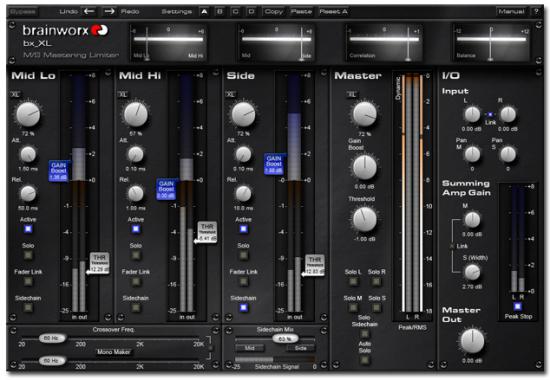
Task: Click the Bypass button
Action: pos(23,12)
